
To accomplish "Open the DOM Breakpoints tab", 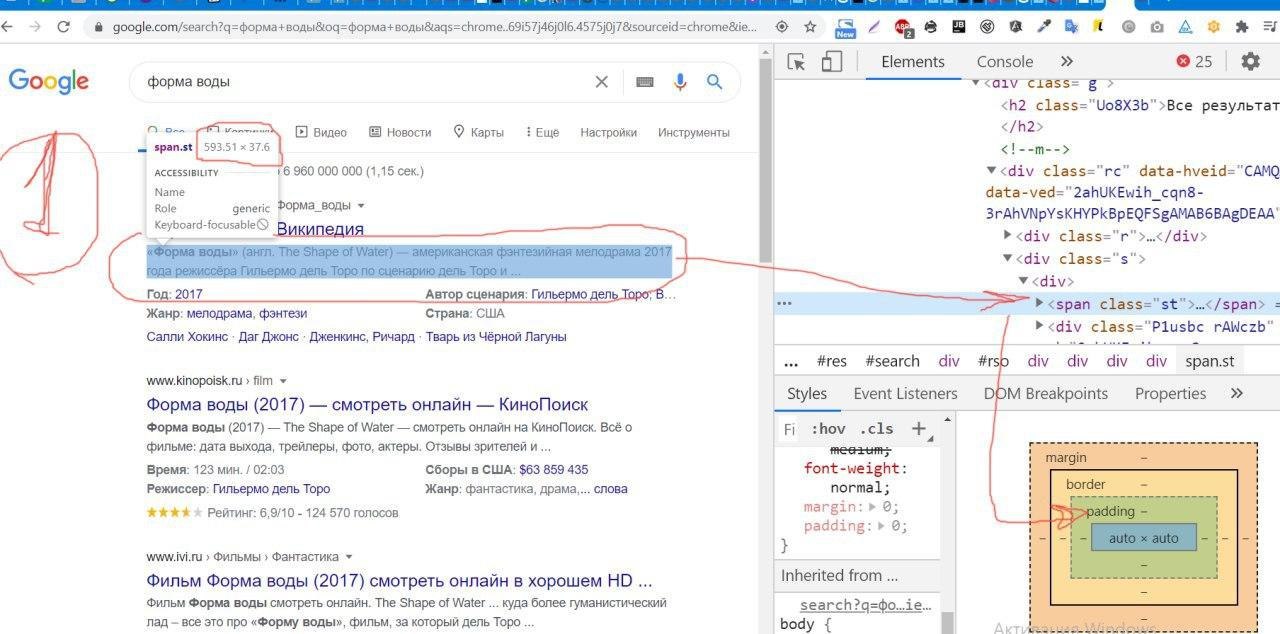I will tap(1046, 393).
